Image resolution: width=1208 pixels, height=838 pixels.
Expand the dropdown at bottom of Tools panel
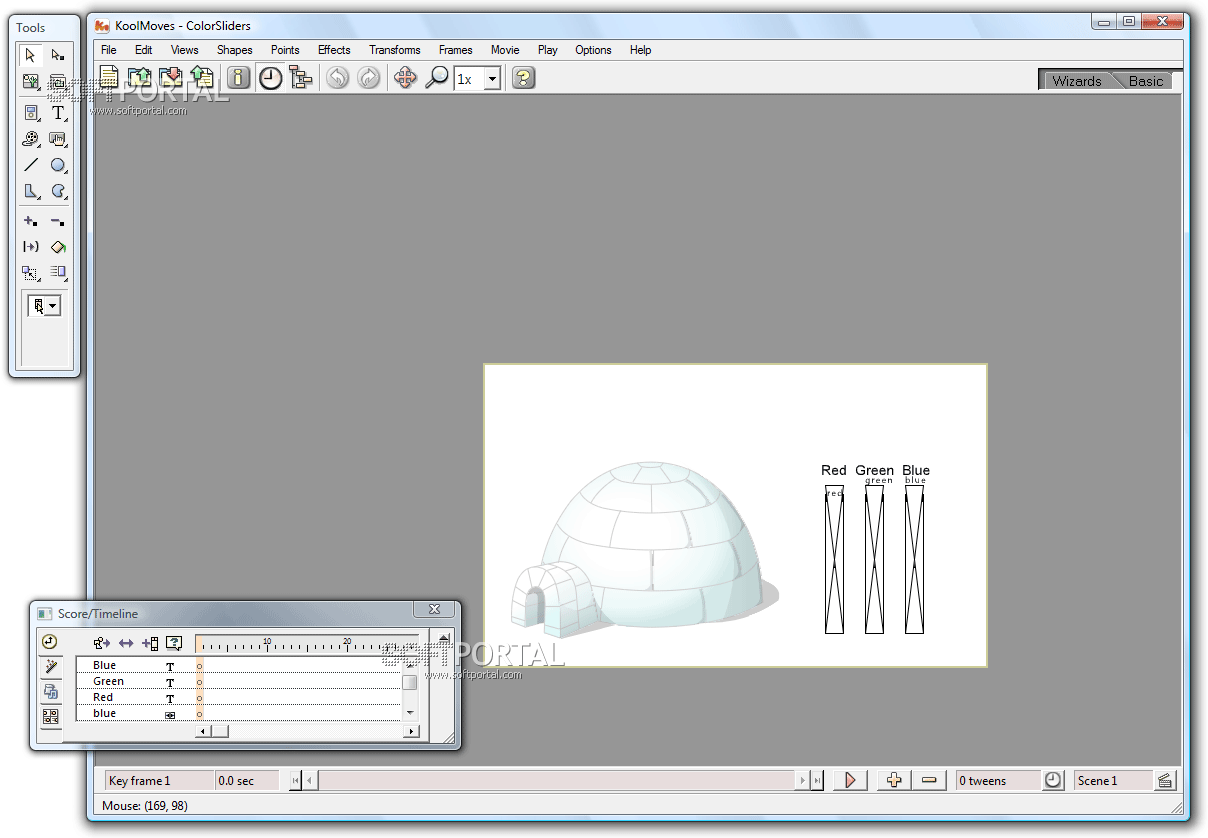pos(52,306)
